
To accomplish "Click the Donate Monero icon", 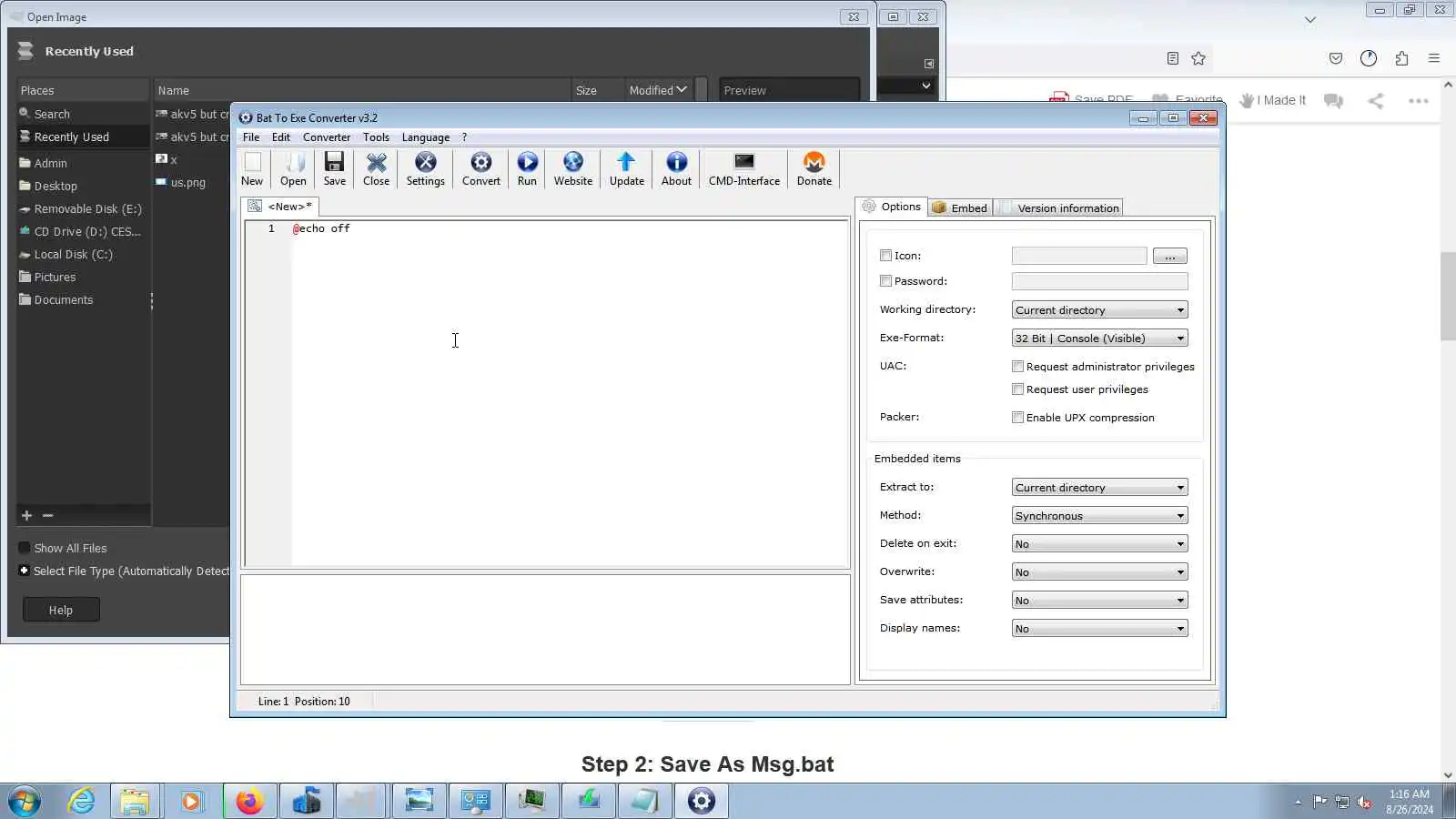I will tap(814, 169).
